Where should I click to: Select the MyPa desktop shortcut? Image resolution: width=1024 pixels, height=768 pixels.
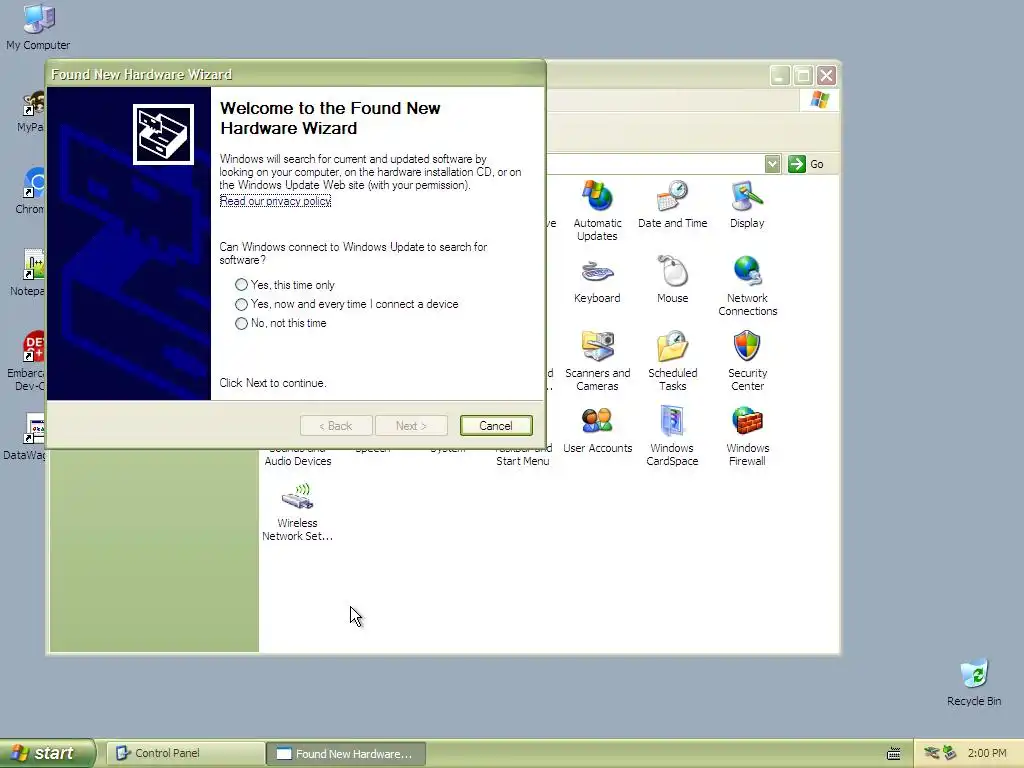31,111
